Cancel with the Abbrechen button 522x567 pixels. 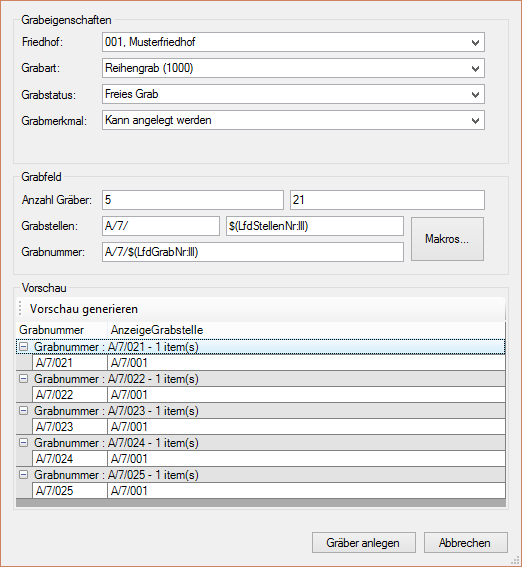(466, 542)
